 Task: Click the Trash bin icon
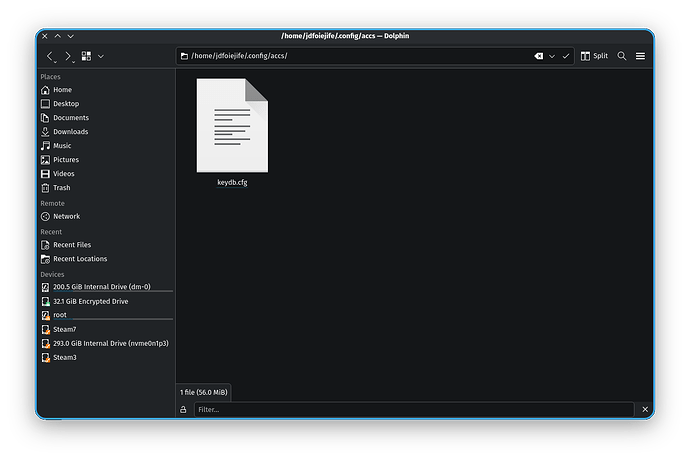[x=45, y=188]
